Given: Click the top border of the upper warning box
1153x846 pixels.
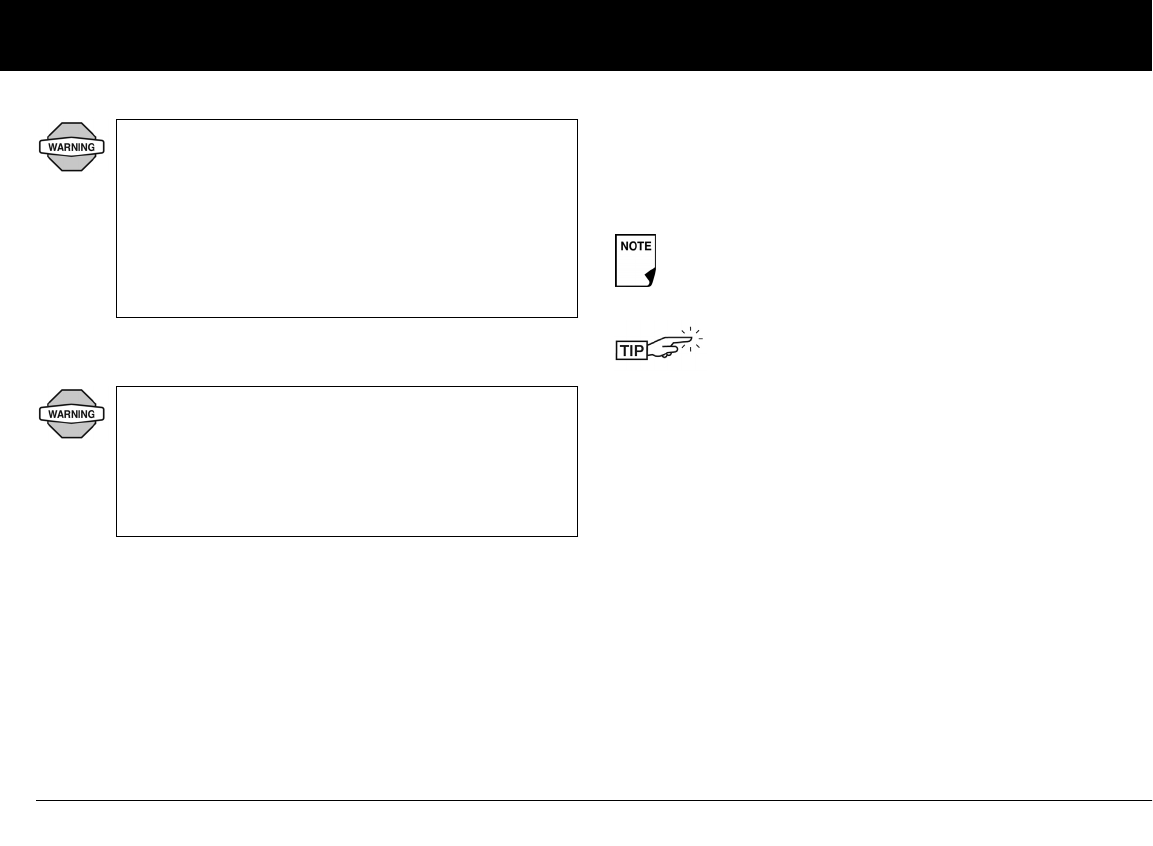Looking at the screenshot, I should pos(347,120).
